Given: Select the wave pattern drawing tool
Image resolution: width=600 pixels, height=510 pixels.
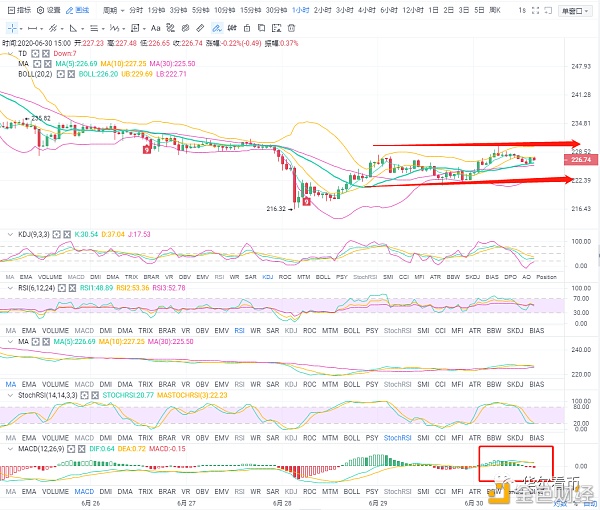Looking at the screenshot, I should (114, 28).
